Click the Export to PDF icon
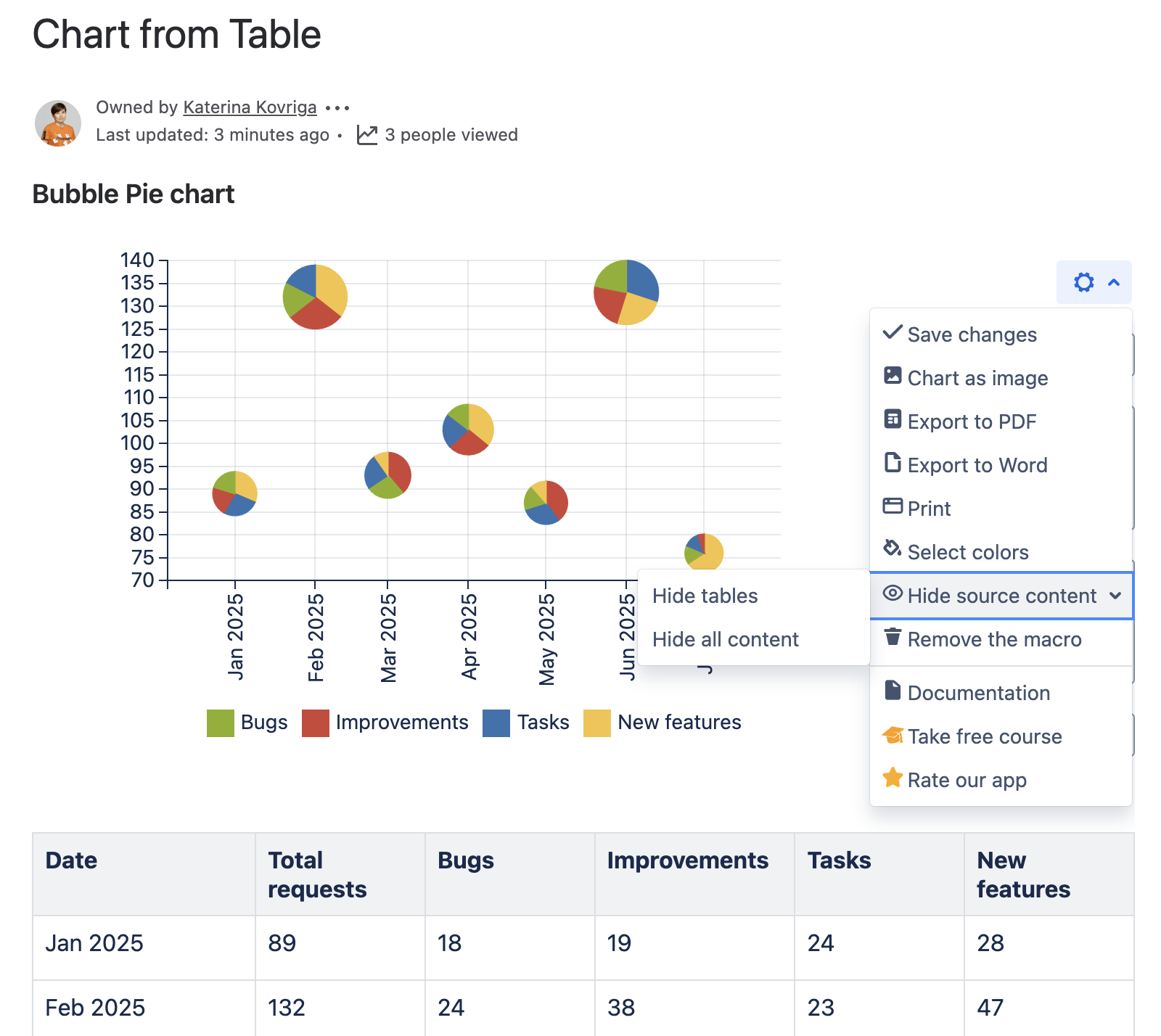This screenshot has height=1036, width=1161. click(893, 419)
